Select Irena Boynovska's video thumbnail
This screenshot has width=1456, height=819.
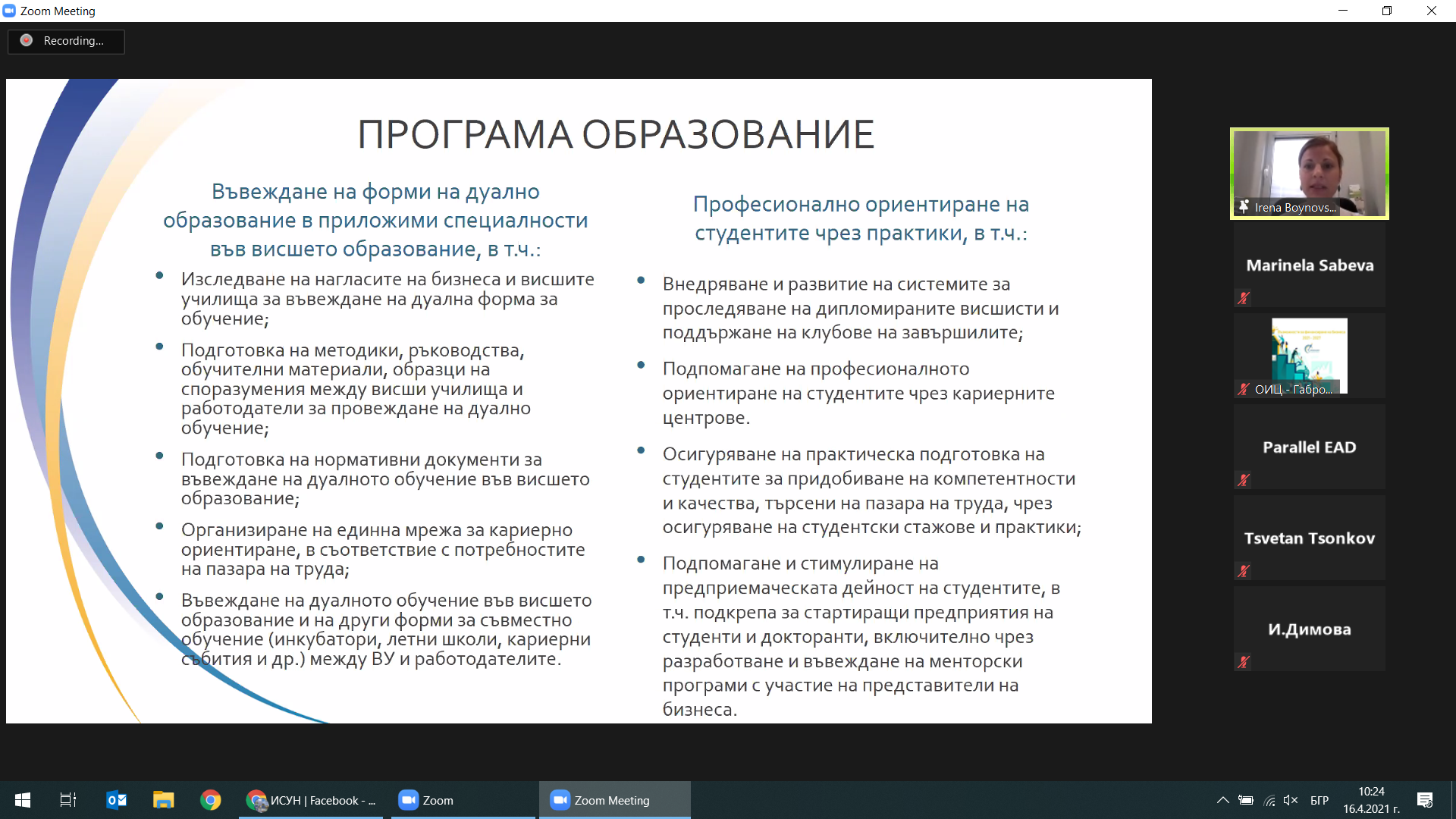(x=1309, y=174)
